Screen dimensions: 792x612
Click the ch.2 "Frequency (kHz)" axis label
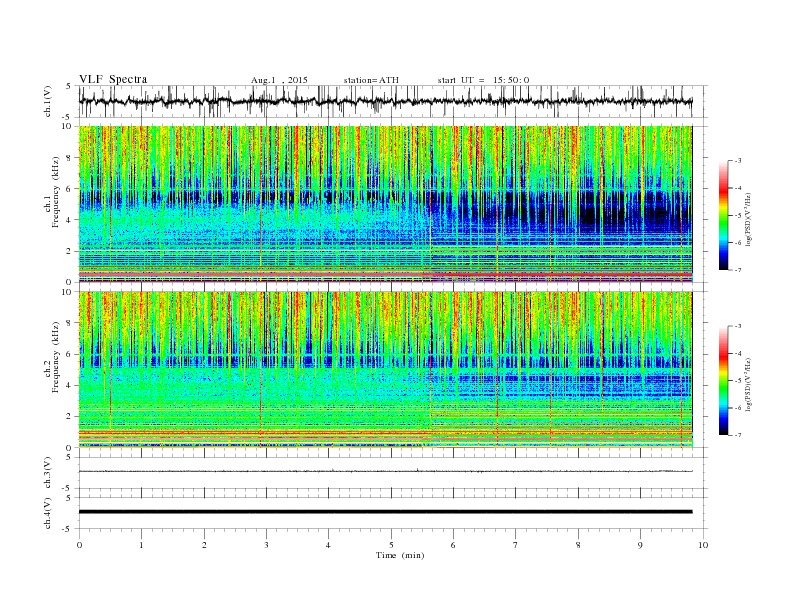56,358
